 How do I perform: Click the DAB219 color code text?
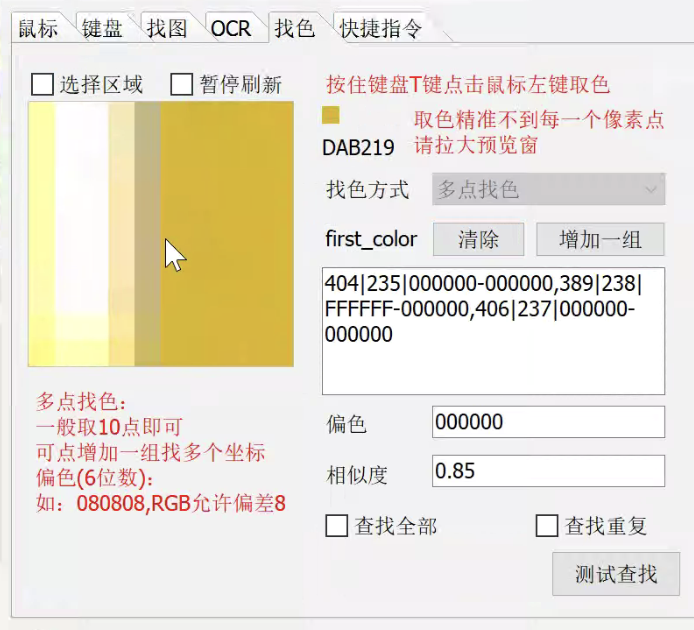pyautogui.click(x=358, y=147)
